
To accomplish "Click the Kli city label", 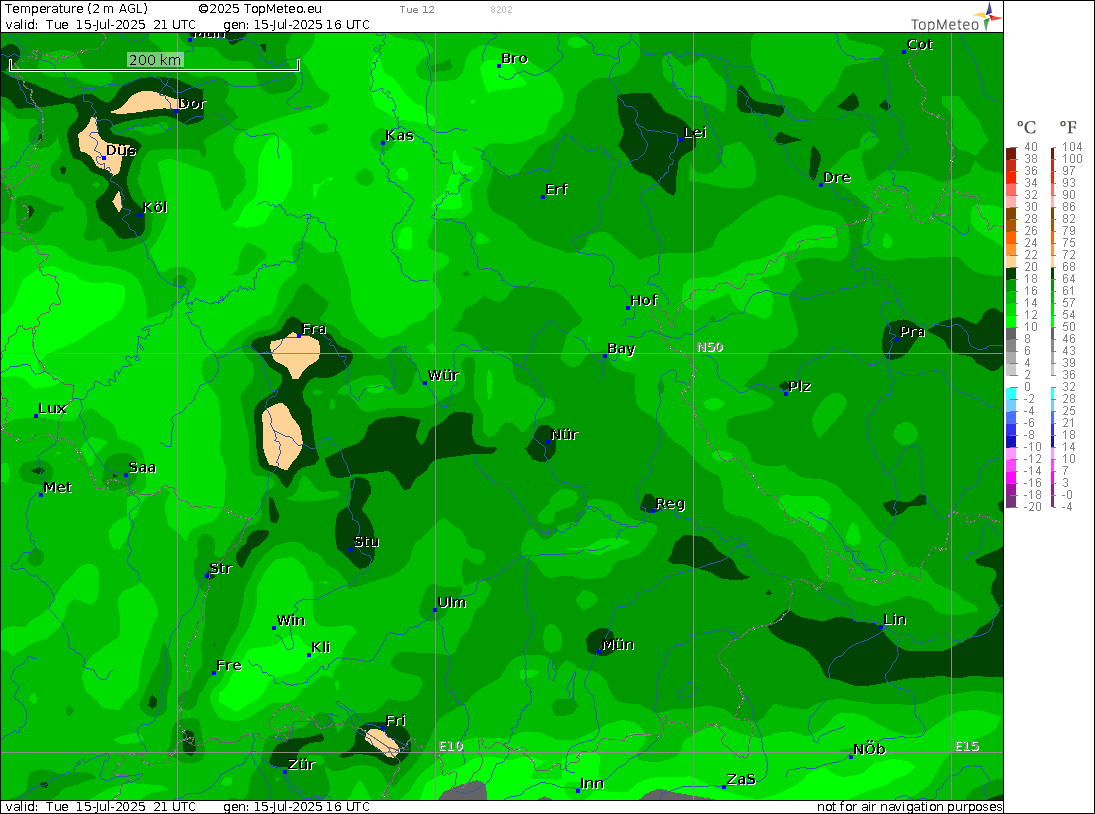I will tap(321, 647).
